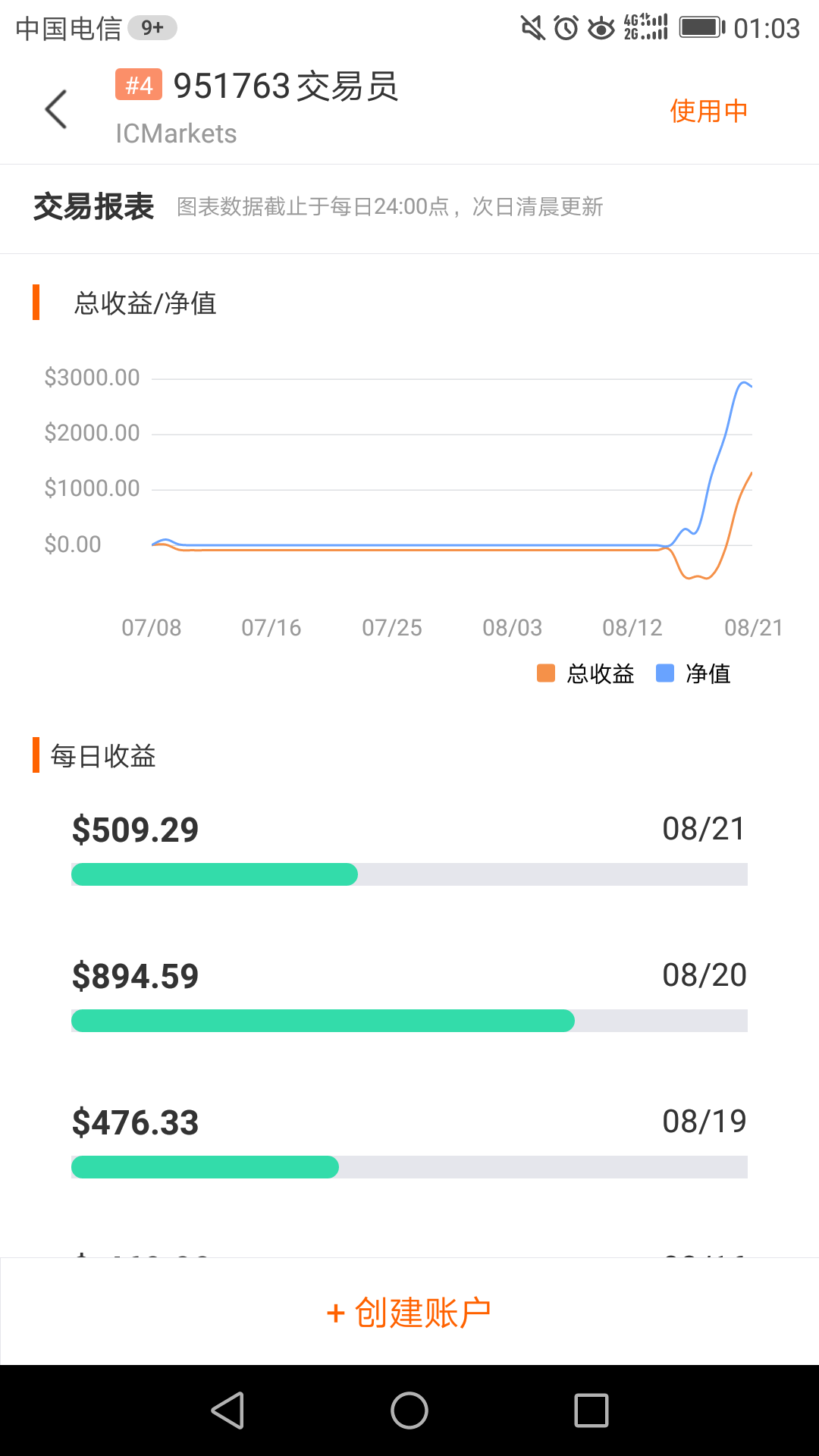This screenshot has width=819, height=1456.
Task: Open the 951763交易员 trader title
Action: pos(286,86)
